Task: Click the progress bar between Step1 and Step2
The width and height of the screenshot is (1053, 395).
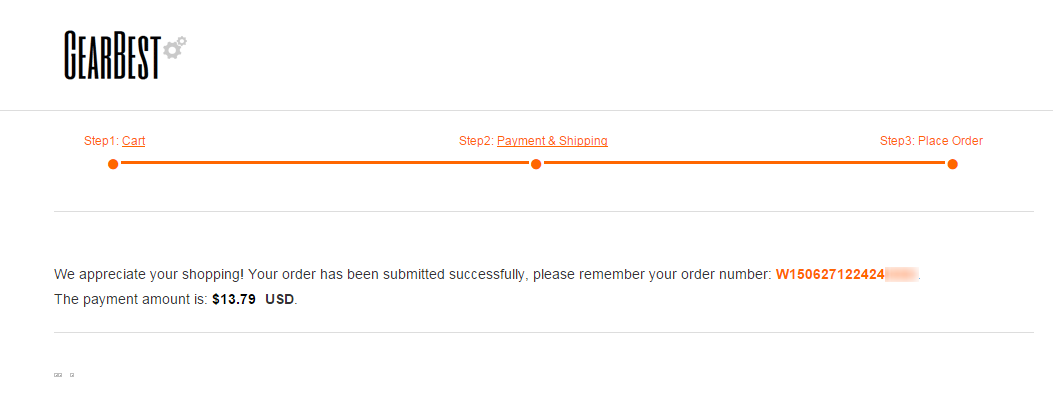Action: coord(324,163)
